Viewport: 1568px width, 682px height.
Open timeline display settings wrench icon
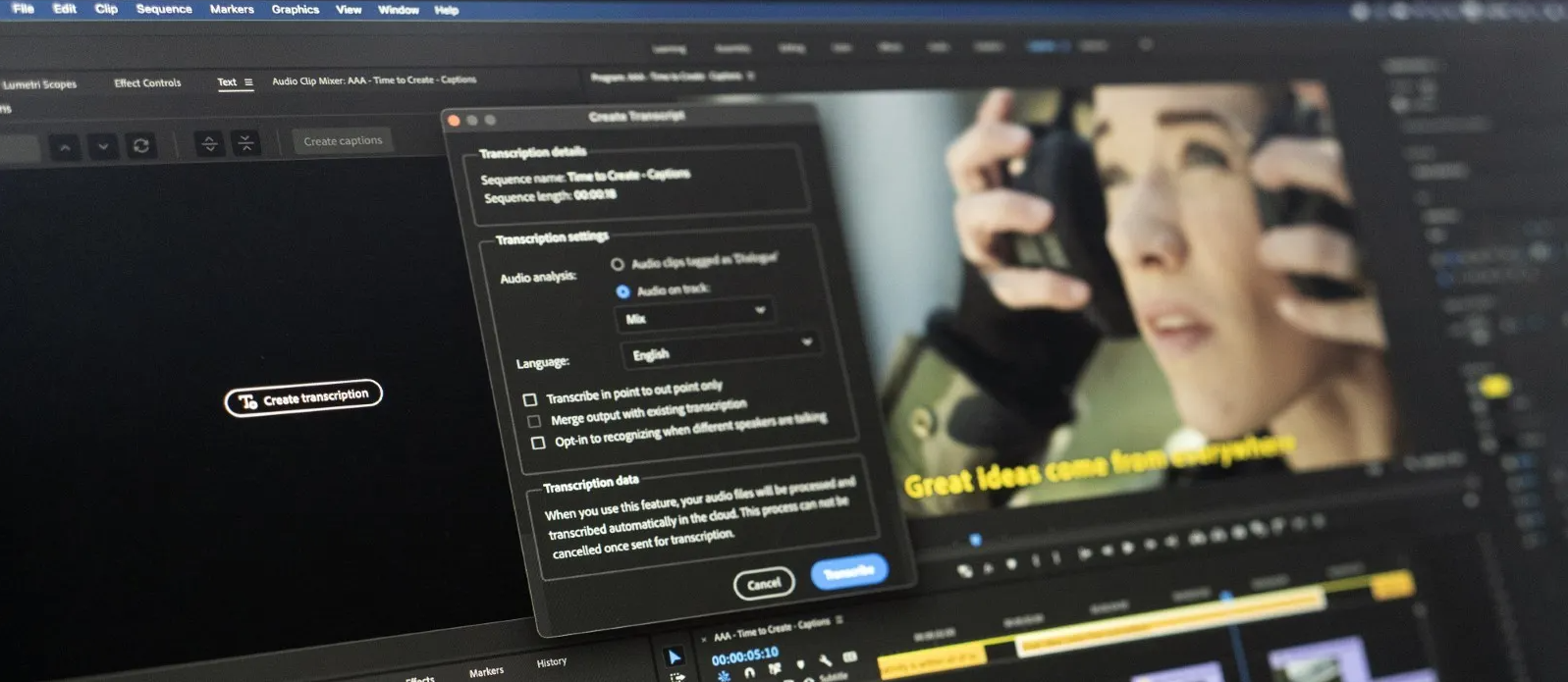(826, 659)
